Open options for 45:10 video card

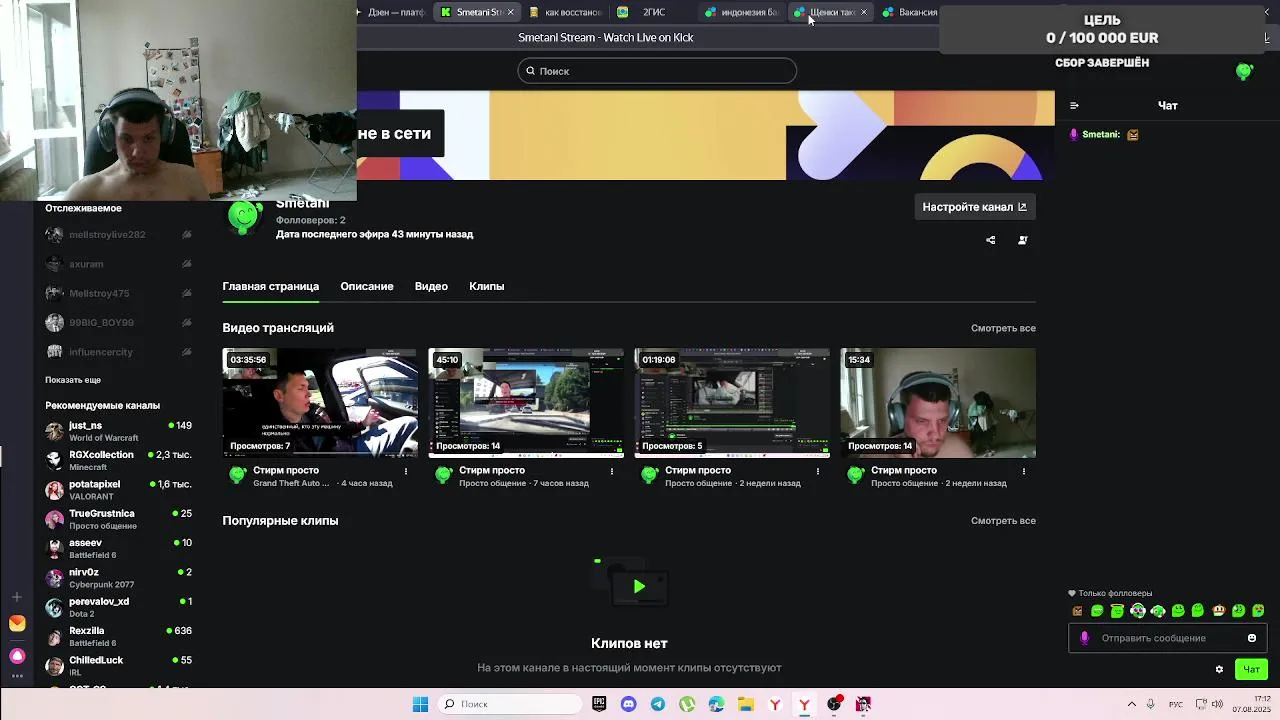point(612,471)
